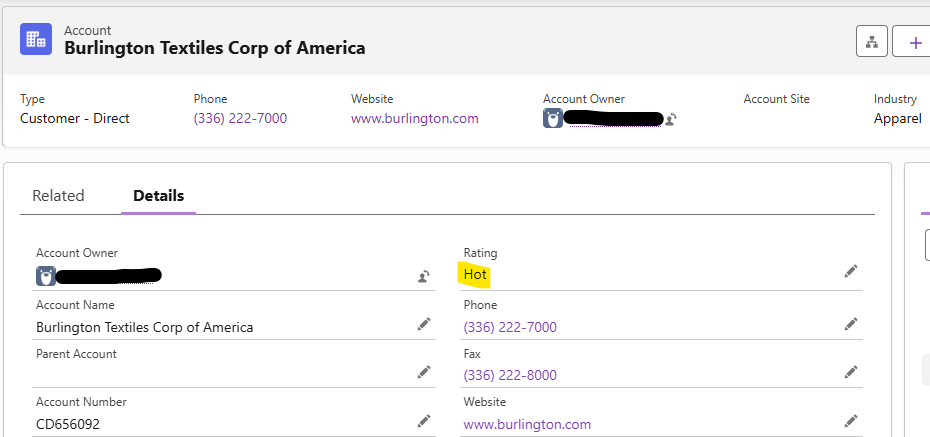
Task: Edit the Details Website field pencil icon
Action: pos(851,421)
